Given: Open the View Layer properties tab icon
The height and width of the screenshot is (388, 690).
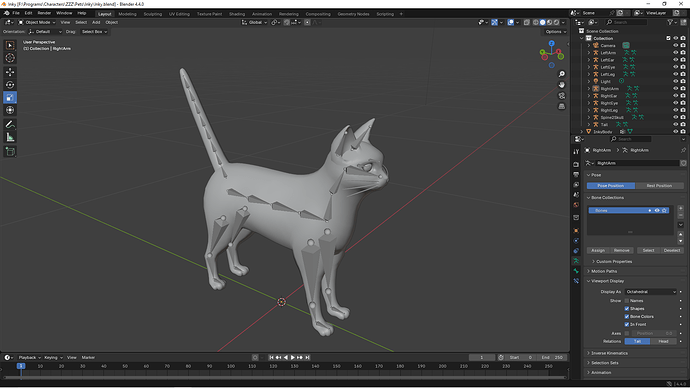Looking at the screenshot, I should click(576, 184).
